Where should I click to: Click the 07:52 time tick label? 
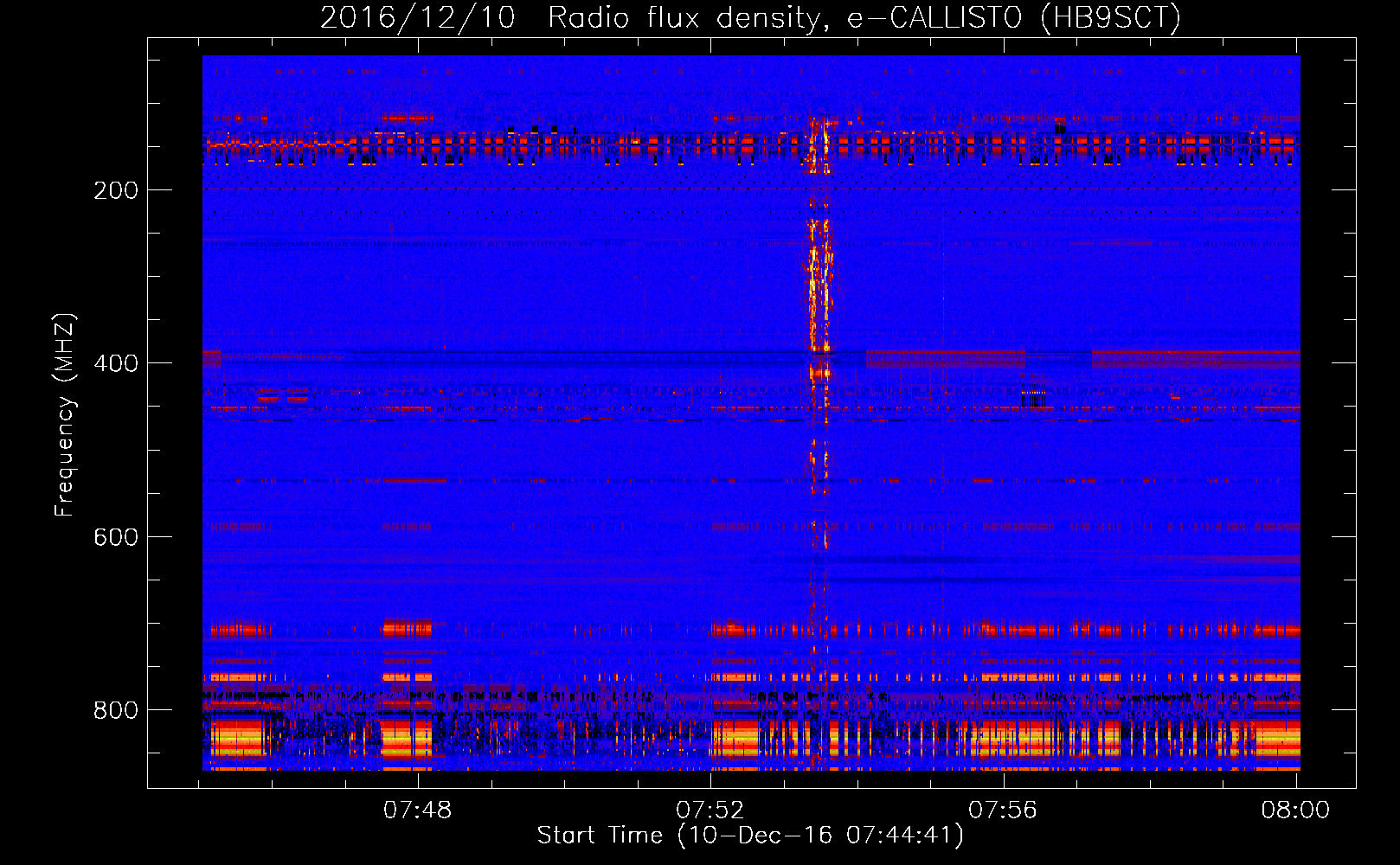710,810
